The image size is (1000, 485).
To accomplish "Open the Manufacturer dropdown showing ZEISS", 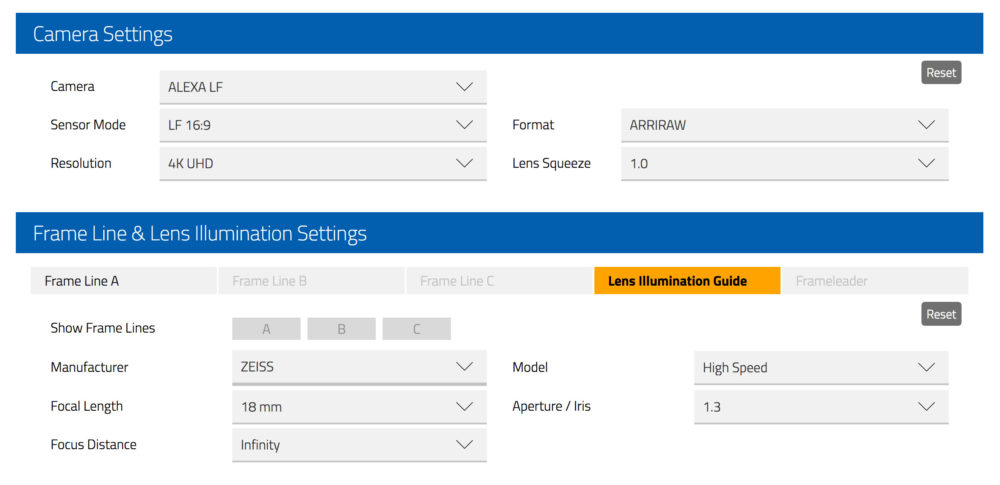I will pos(359,368).
